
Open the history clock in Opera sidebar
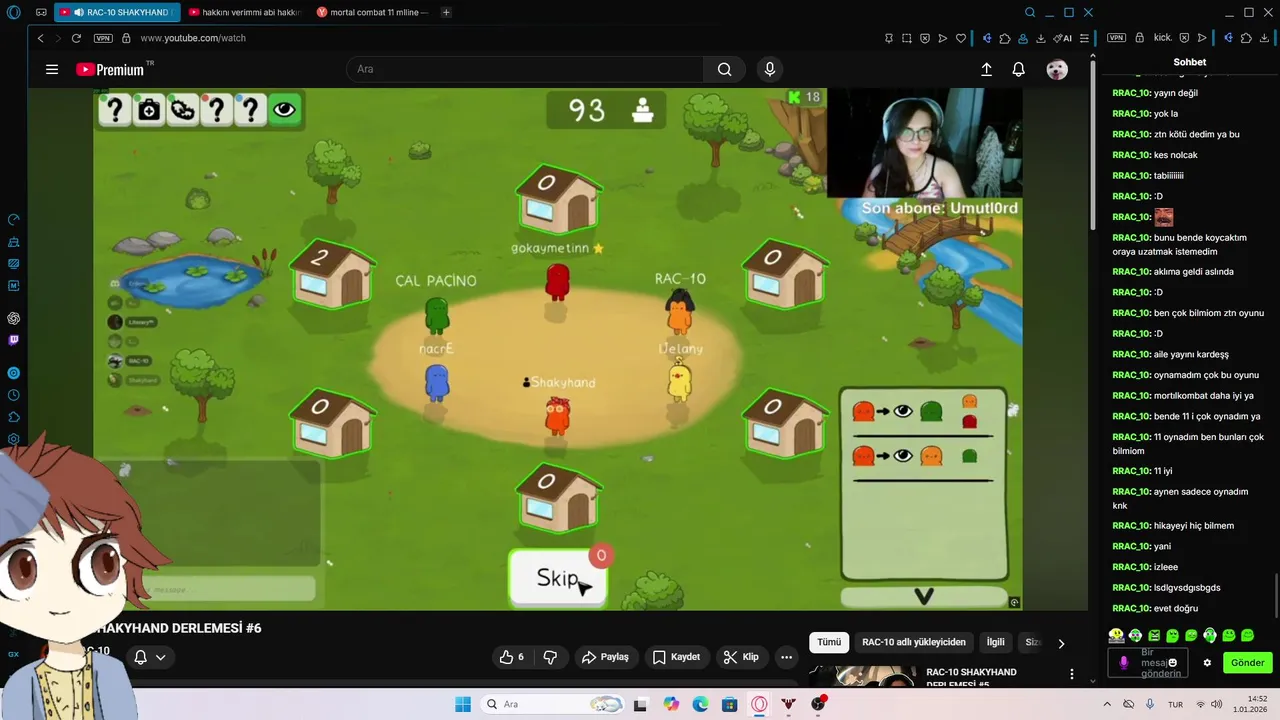[13, 395]
